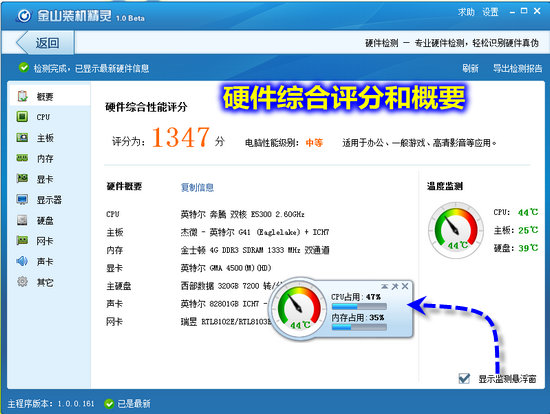Open the 主板 motherboard sidebar icon
This screenshot has width=550, height=414.
click(x=22, y=138)
